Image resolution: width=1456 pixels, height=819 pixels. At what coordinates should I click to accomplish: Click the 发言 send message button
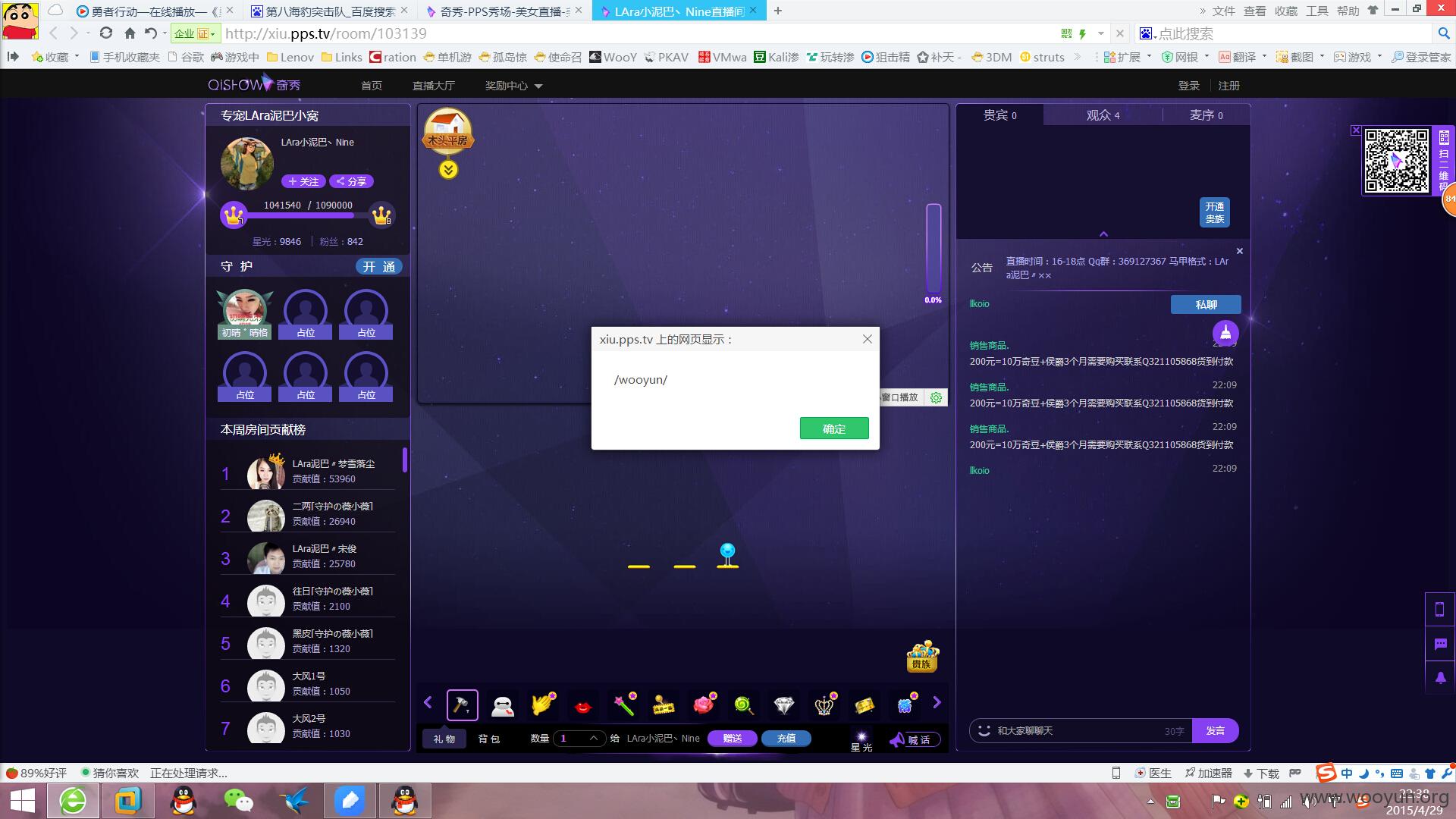click(1215, 730)
